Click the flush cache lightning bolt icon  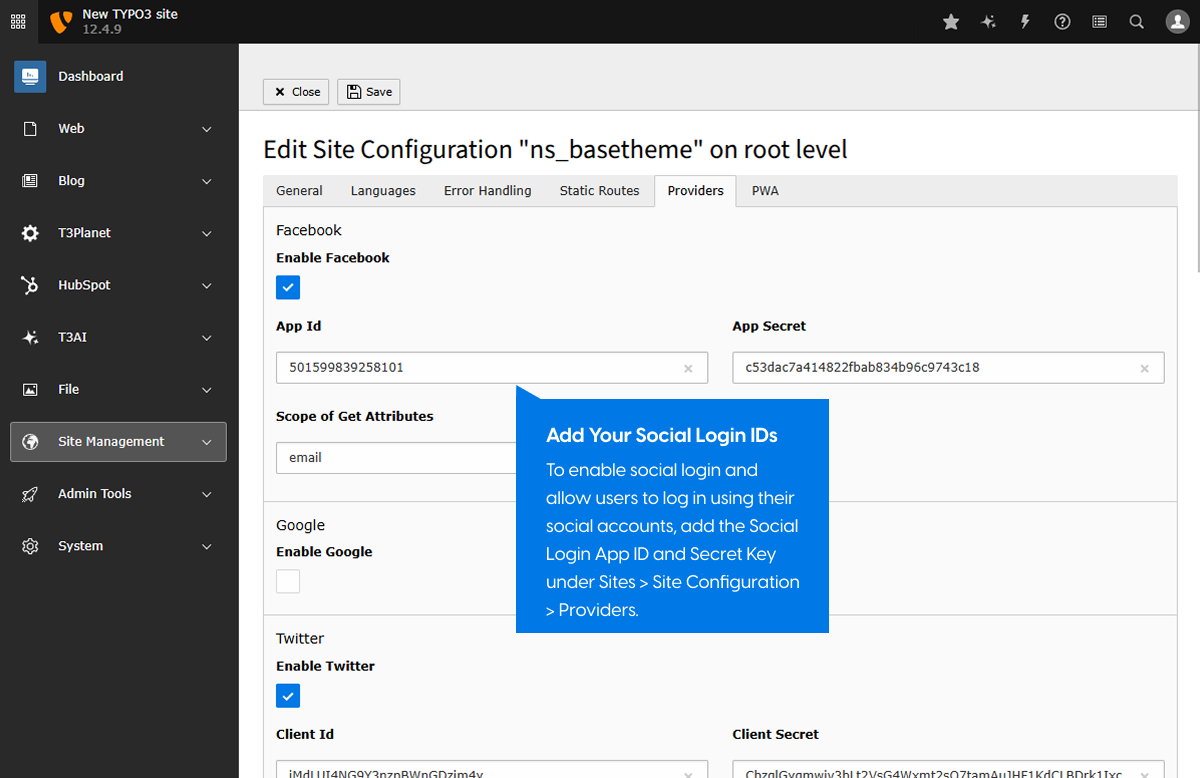[x=1025, y=22]
